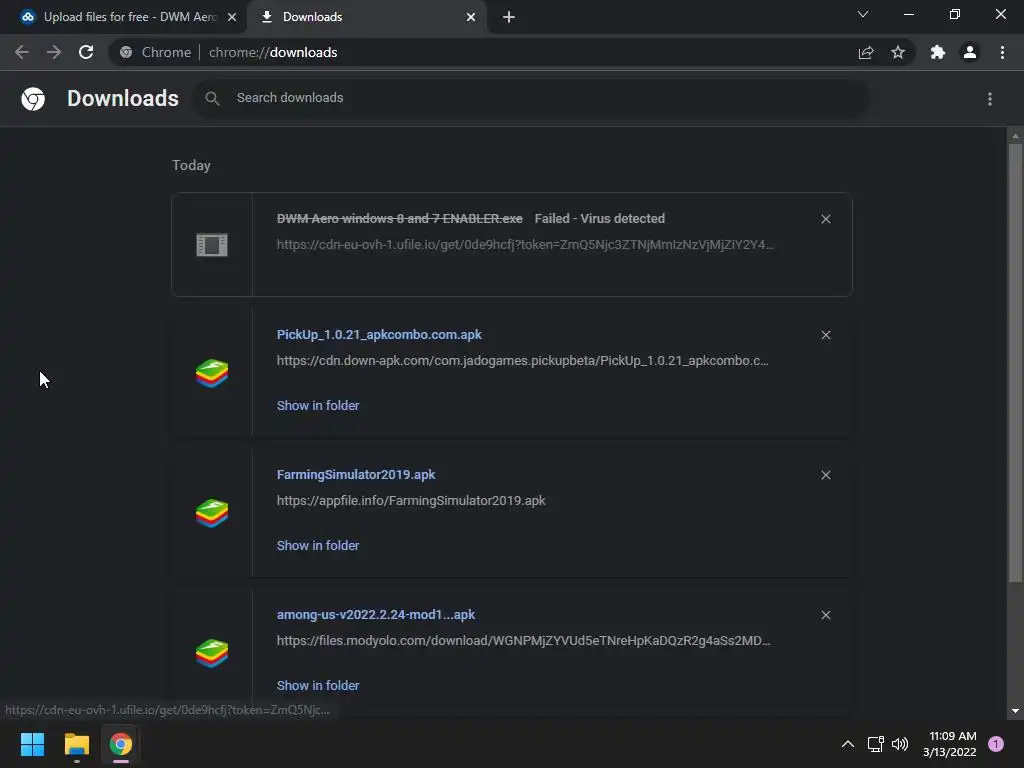
Task: Open the files.modyolo.com source URL
Action: (523, 641)
